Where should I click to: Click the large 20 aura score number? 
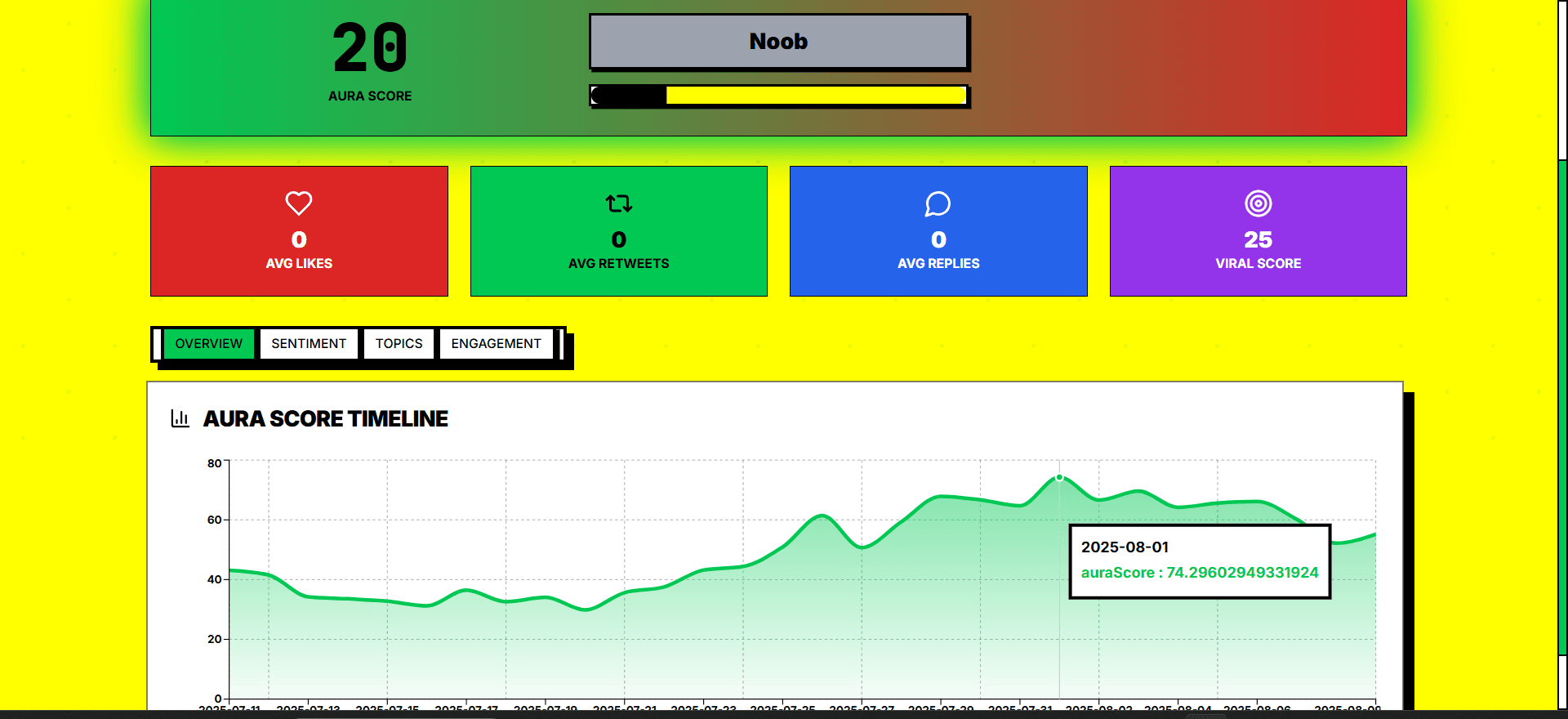click(369, 48)
